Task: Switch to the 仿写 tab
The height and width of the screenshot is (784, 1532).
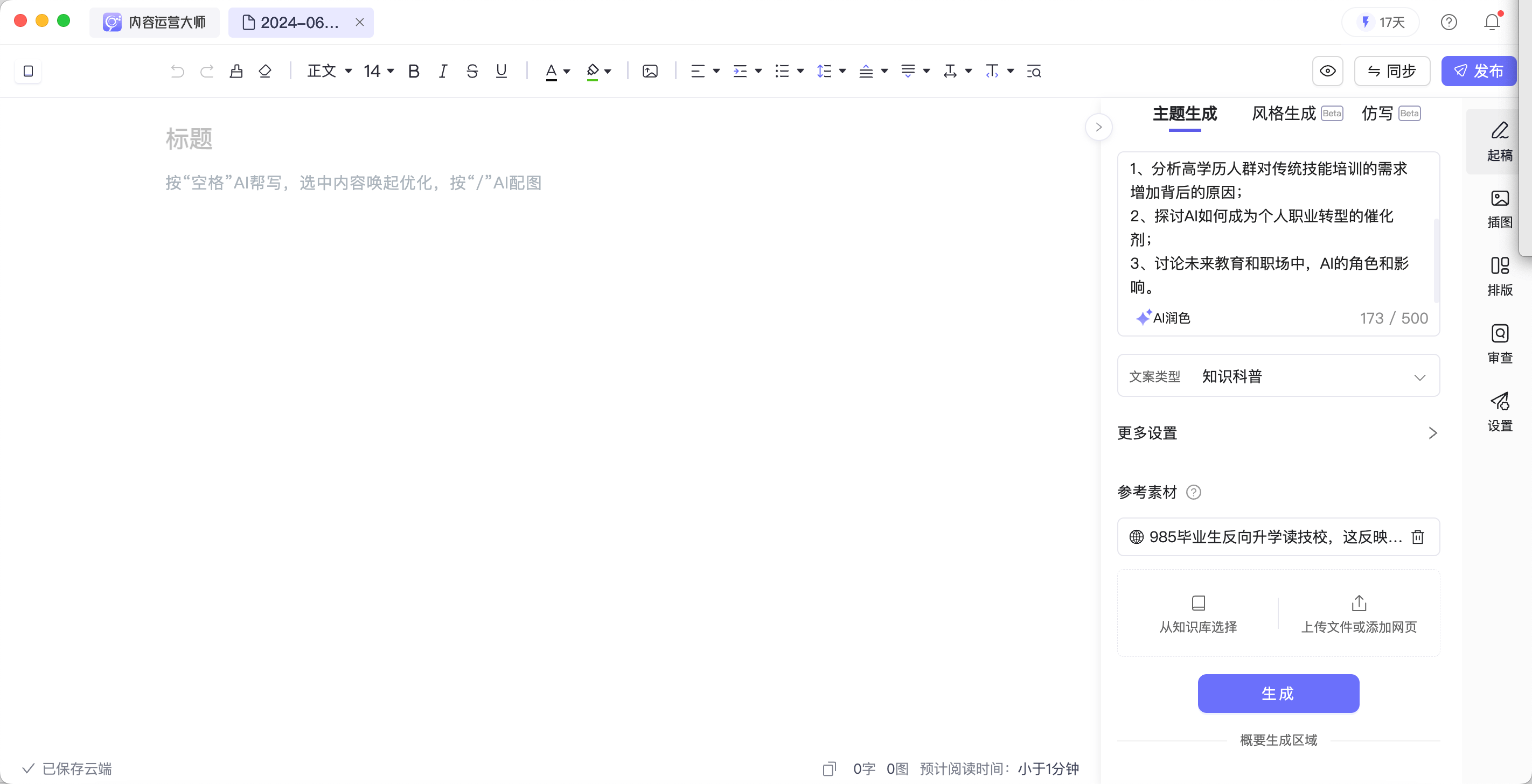Action: click(x=1377, y=114)
